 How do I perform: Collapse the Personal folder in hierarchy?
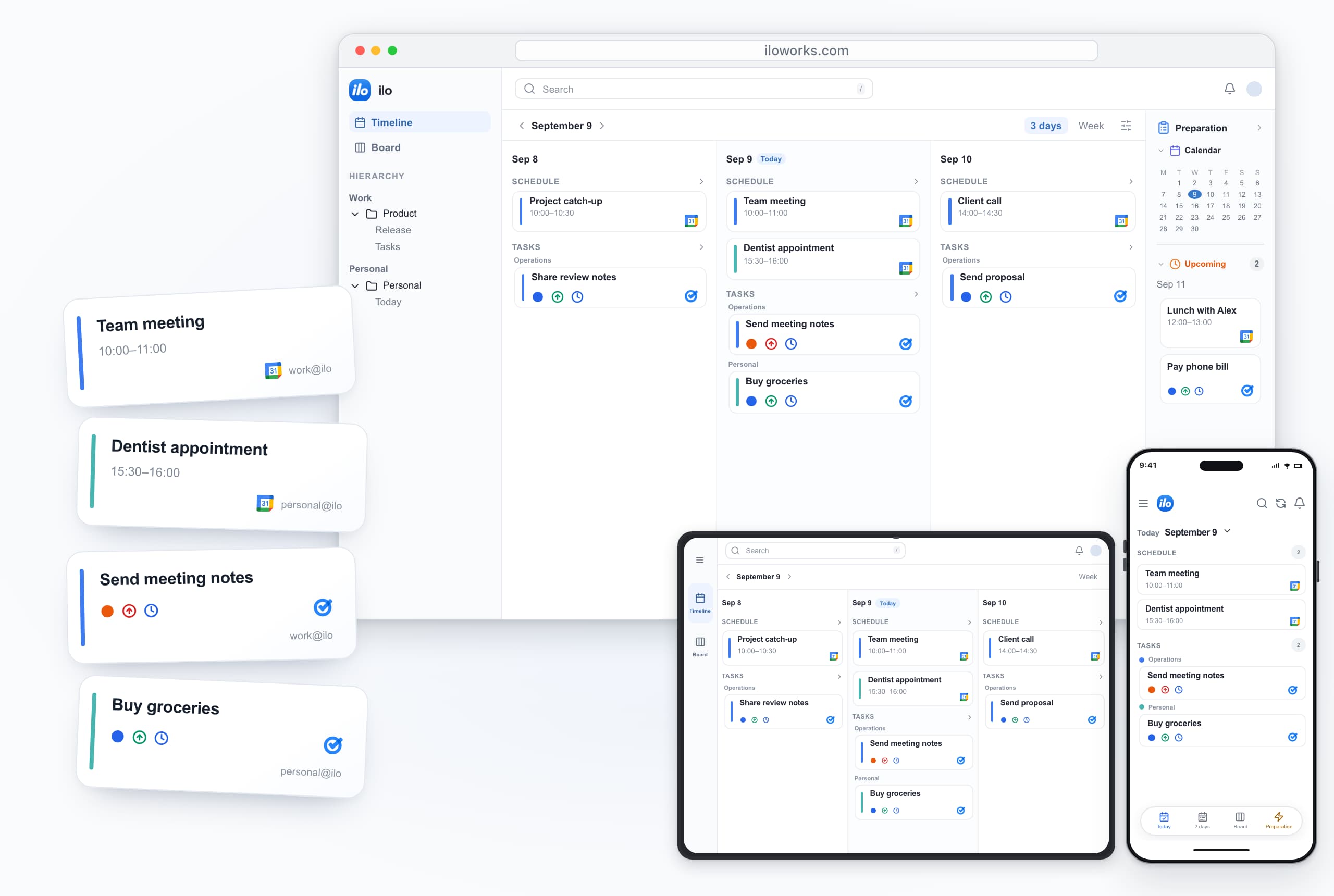click(x=355, y=285)
